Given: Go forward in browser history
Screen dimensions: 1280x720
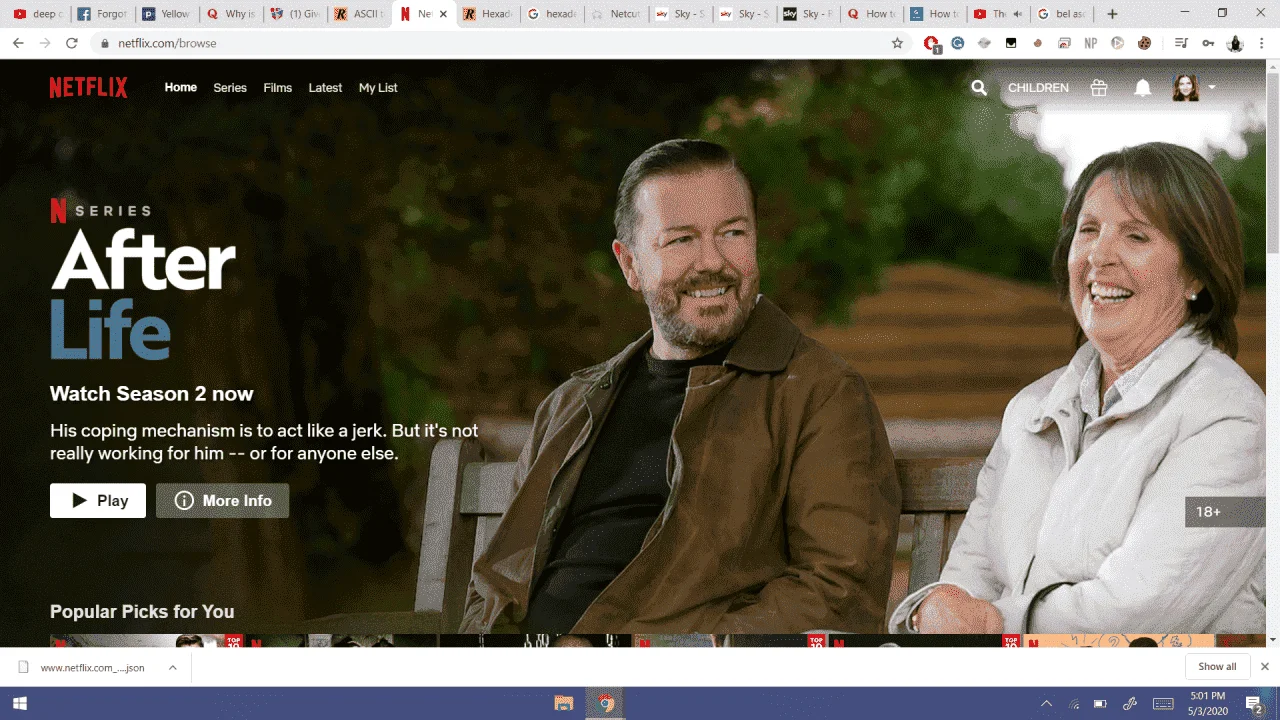Looking at the screenshot, I should 45,43.
